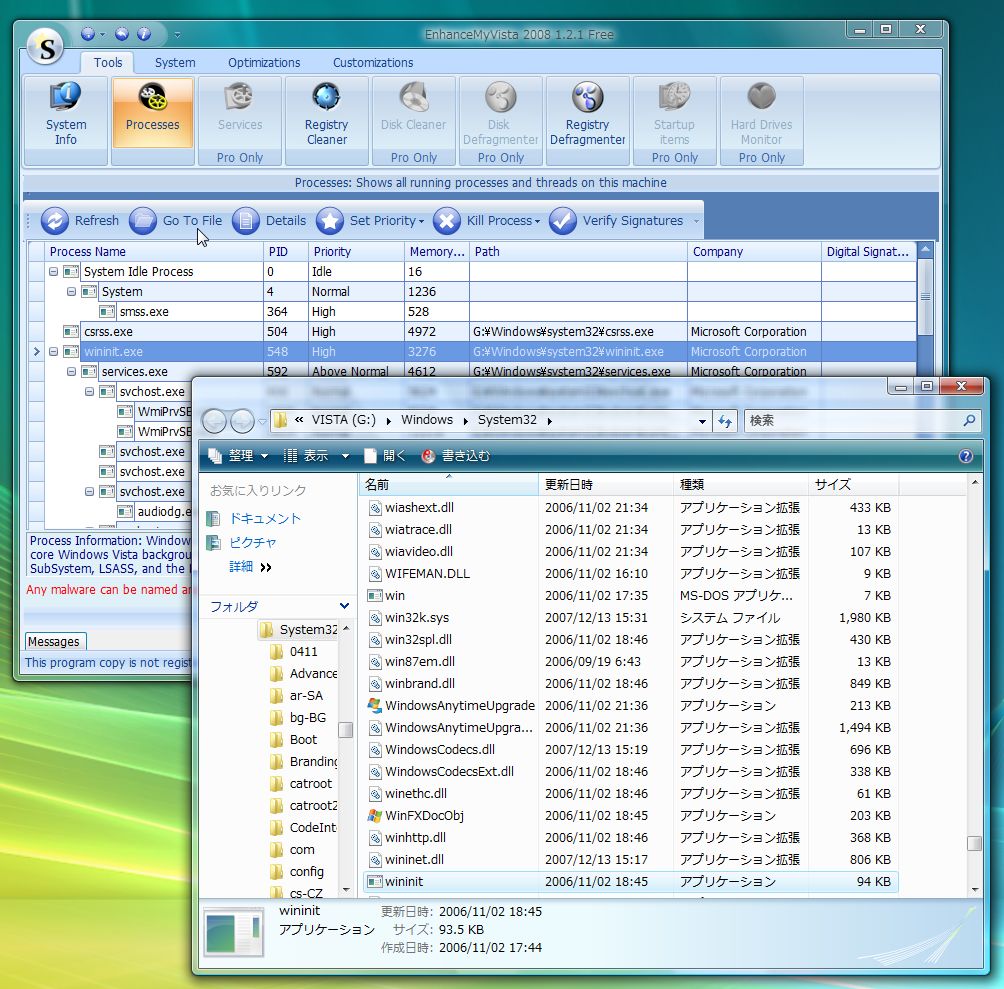
Task: Click the Windows breadcrumb in address bar
Action: [426, 420]
